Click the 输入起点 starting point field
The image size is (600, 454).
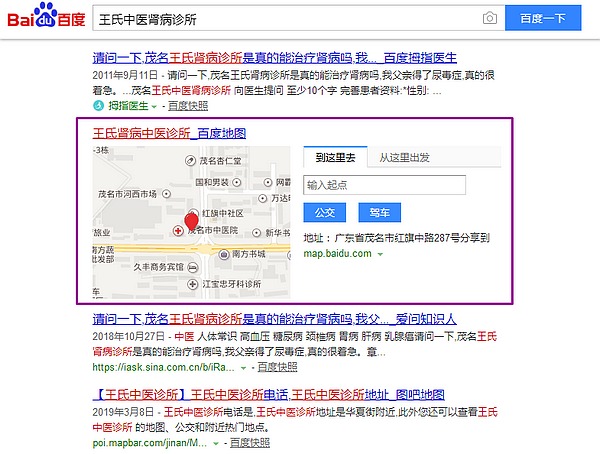coord(384,185)
